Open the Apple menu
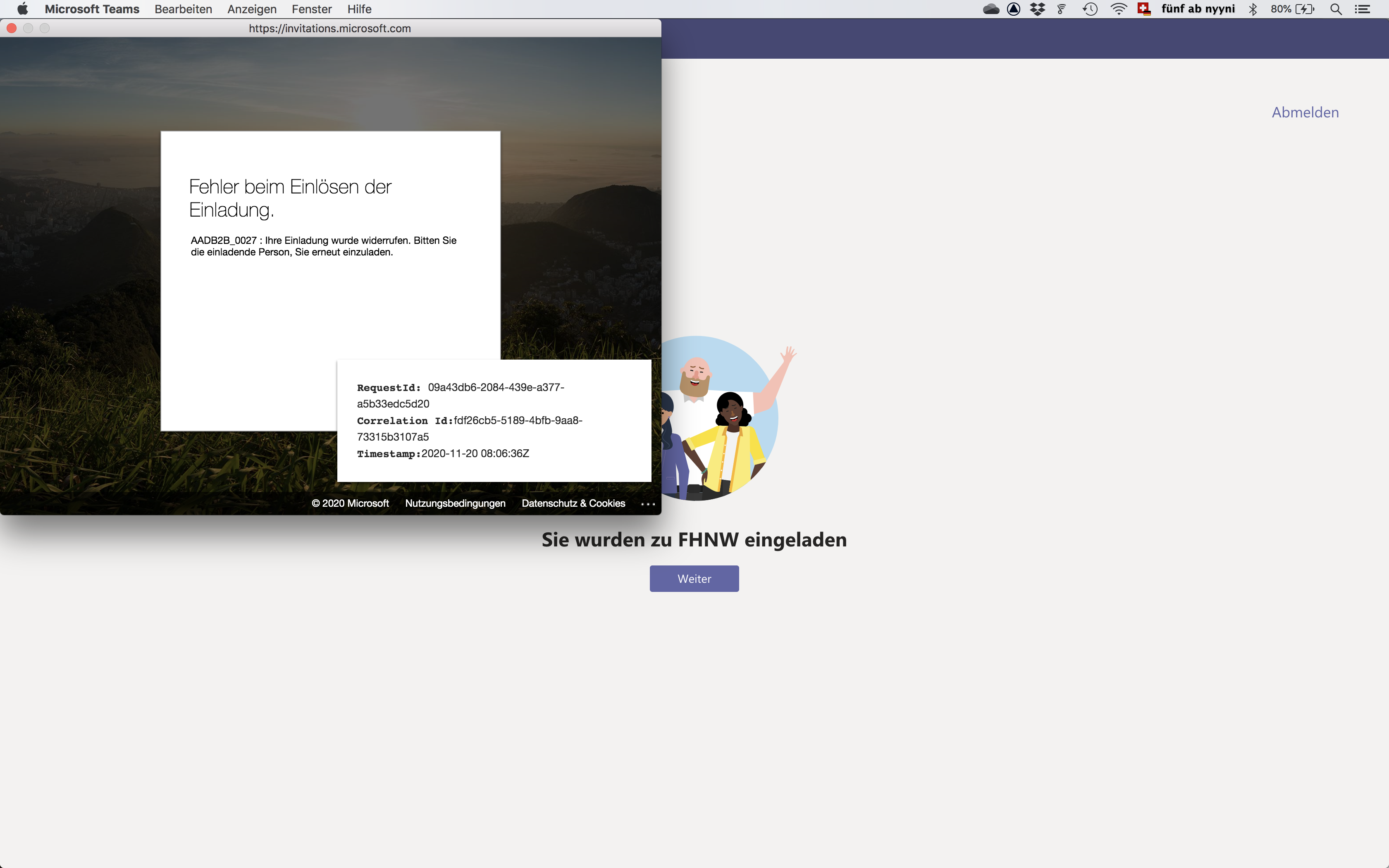Viewport: 1389px width, 868px height. click(x=22, y=9)
